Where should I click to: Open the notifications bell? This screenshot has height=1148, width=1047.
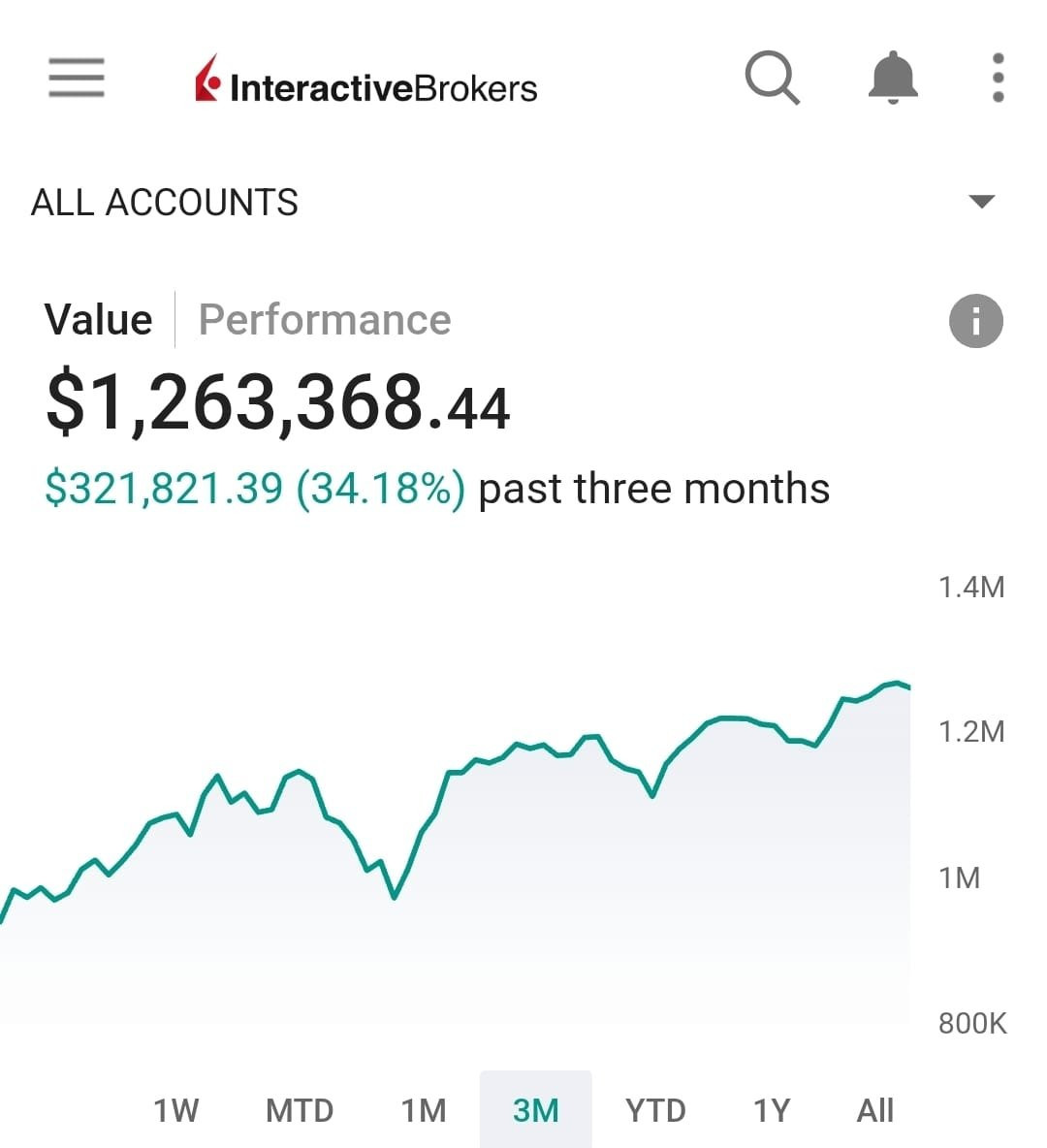892,78
